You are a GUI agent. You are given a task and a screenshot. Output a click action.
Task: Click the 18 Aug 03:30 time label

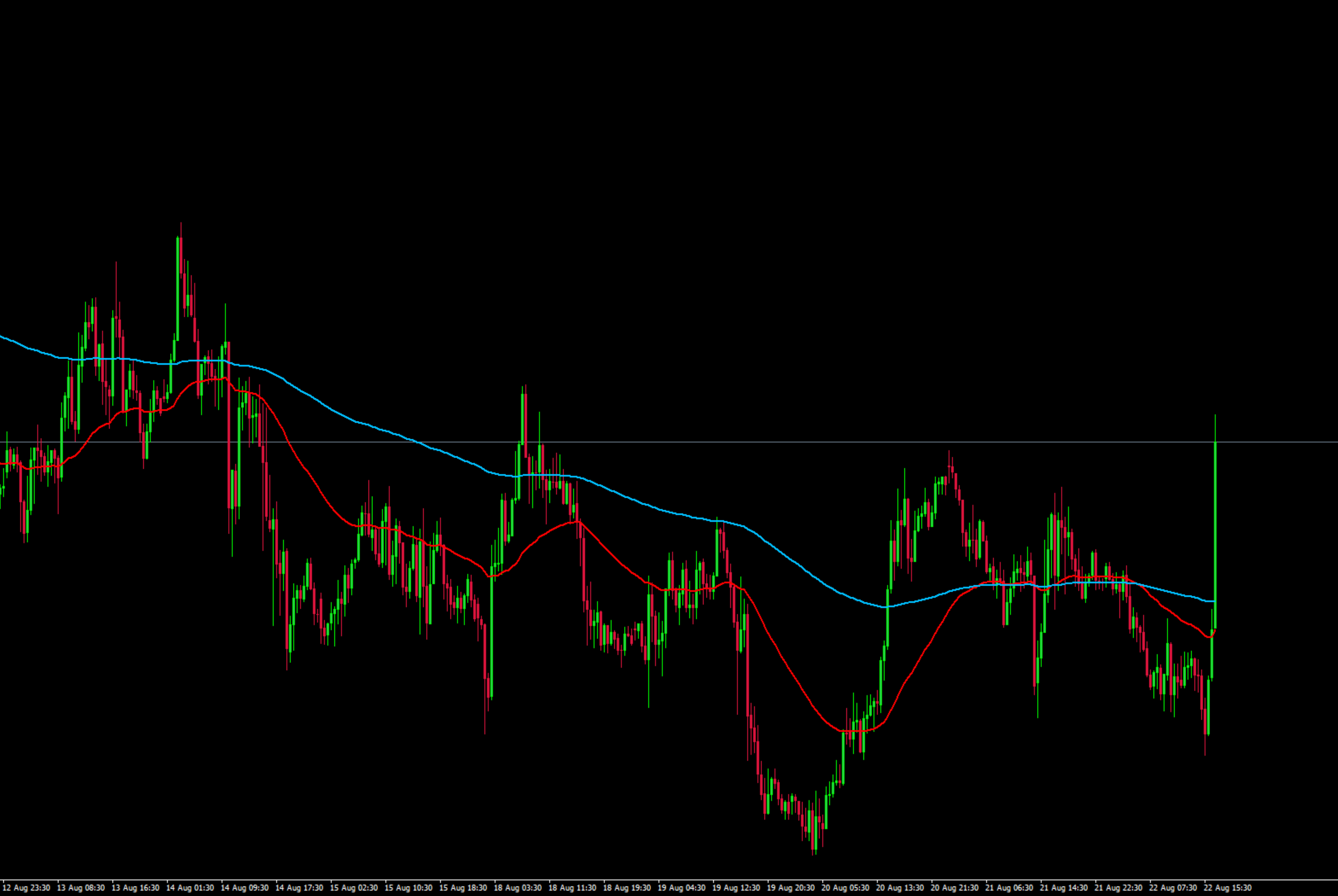coord(518,887)
